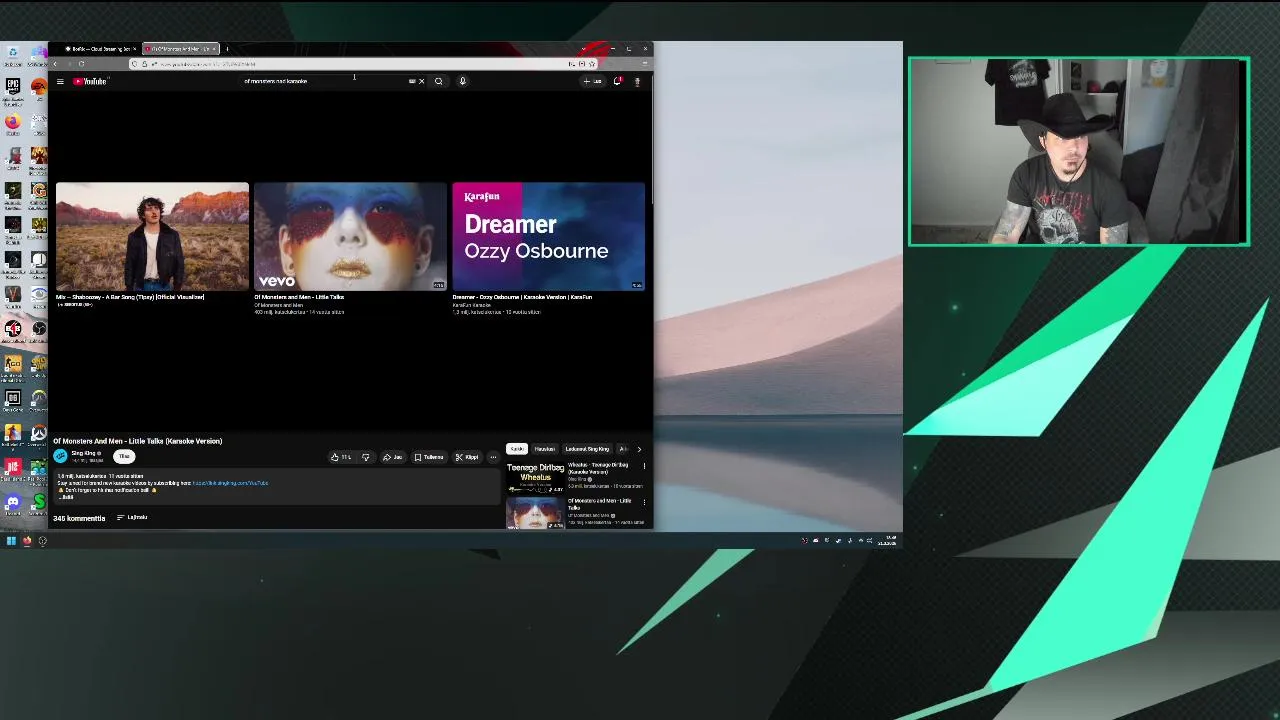Open the subscribe link in the description
Screen dimensions: 1280x720
point(230,483)
